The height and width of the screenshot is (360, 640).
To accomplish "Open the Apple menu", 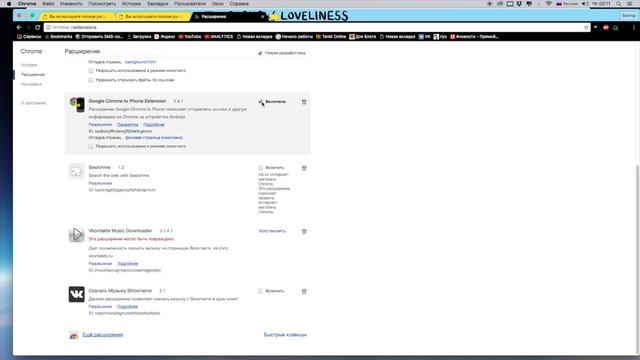I will [x=9, y=4].
